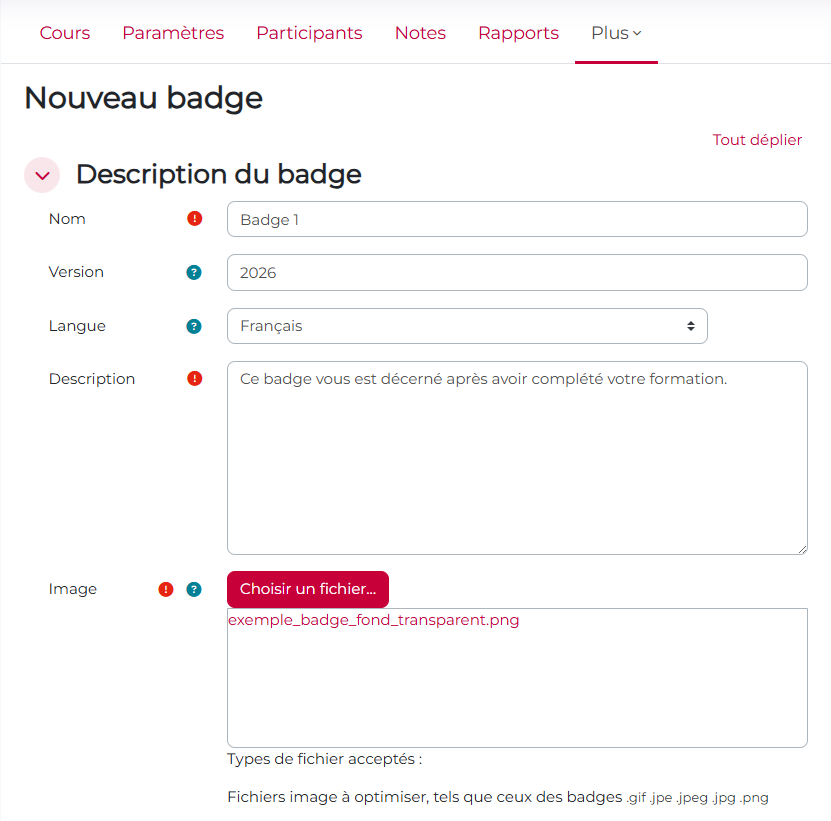This screenshot has height=821, width=831.
Task: Go to the Participants tab
Action: [x=309, y=33]
